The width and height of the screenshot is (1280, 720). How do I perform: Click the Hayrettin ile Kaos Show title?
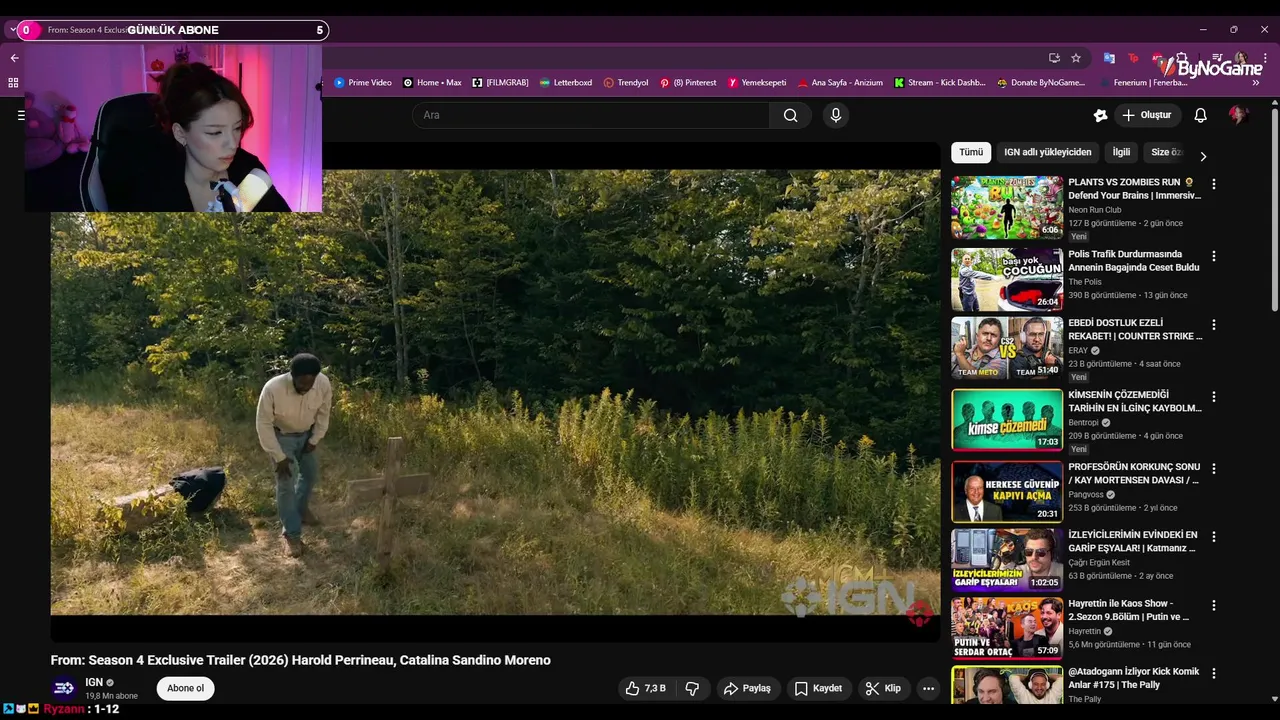pyautogui.click(x=1128, y=610)
